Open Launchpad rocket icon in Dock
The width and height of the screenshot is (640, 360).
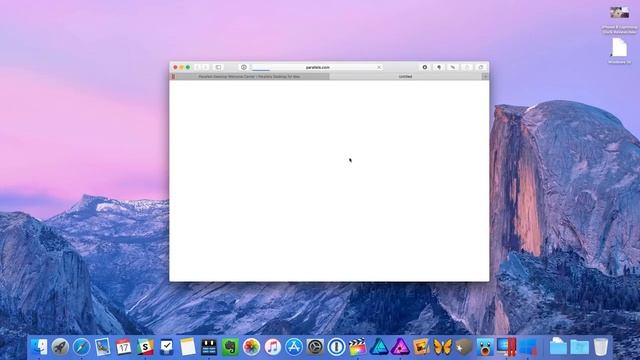pos(60,347)
